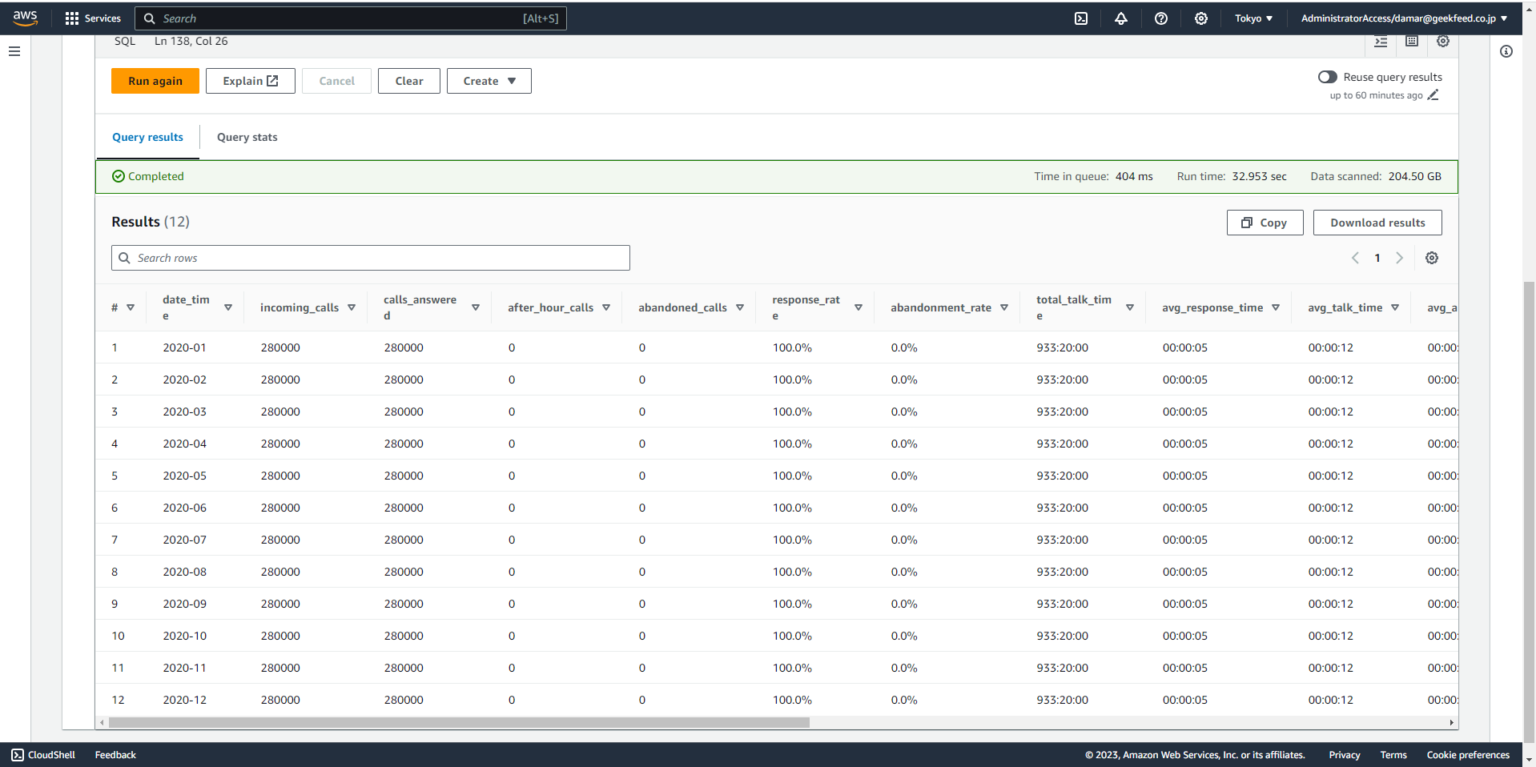The width and height of the screenshot is (1536, 767).
Task: Click the horizontal scrollbar under results table
Action: 458,722
